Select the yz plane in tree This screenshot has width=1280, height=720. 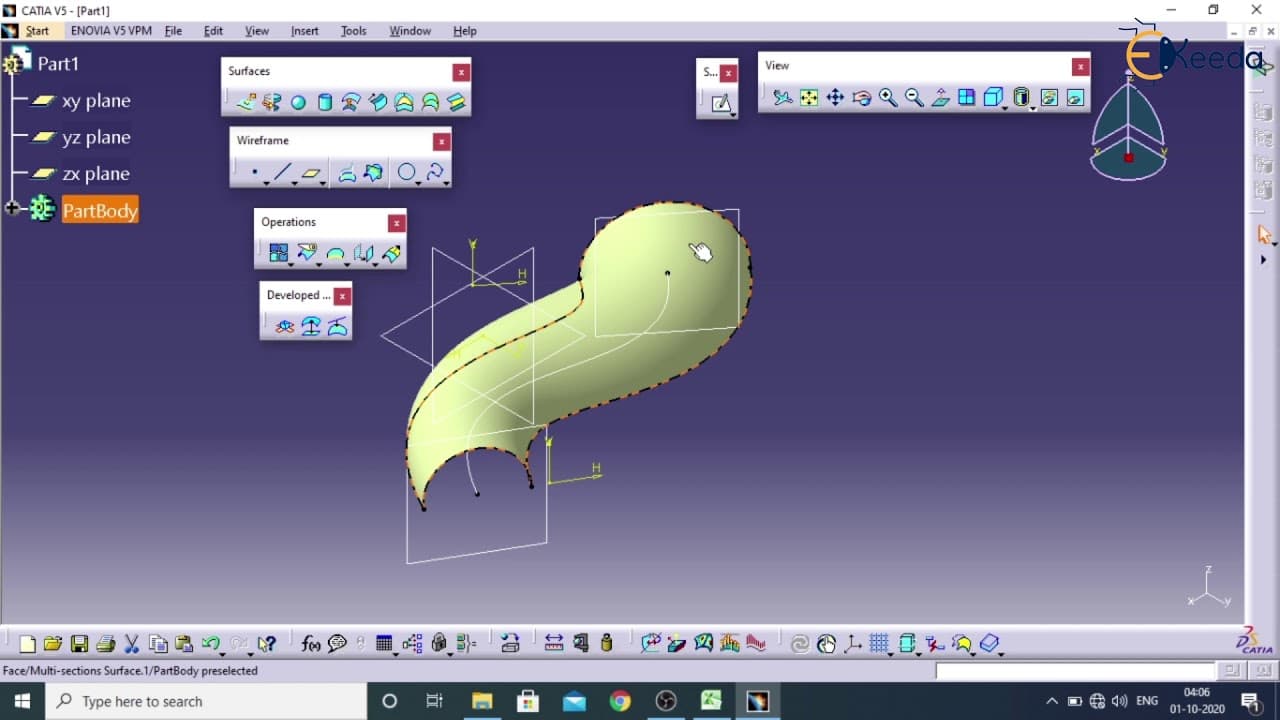click(96, 137)
